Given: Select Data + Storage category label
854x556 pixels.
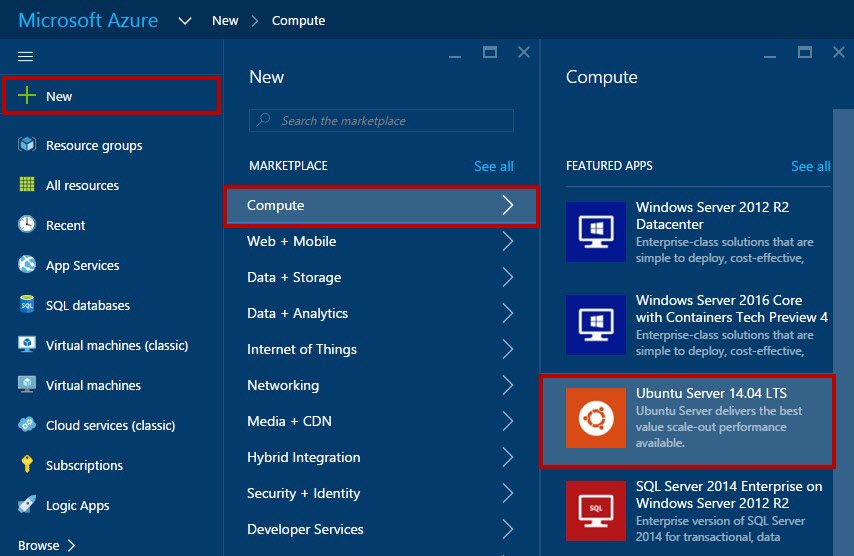Looking at the screenshot, I should click(294, 277).
